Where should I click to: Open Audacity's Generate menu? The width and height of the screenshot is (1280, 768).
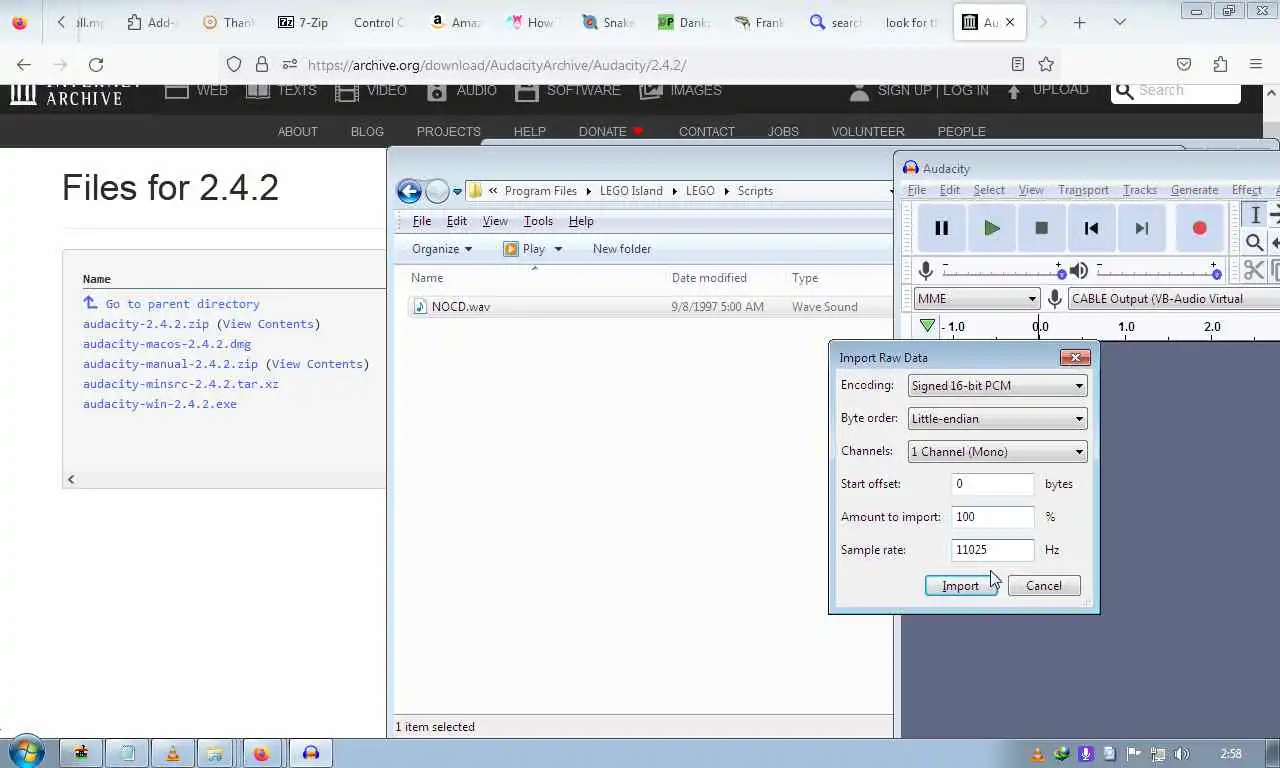pyautogui.click(x=1194, y=190)
